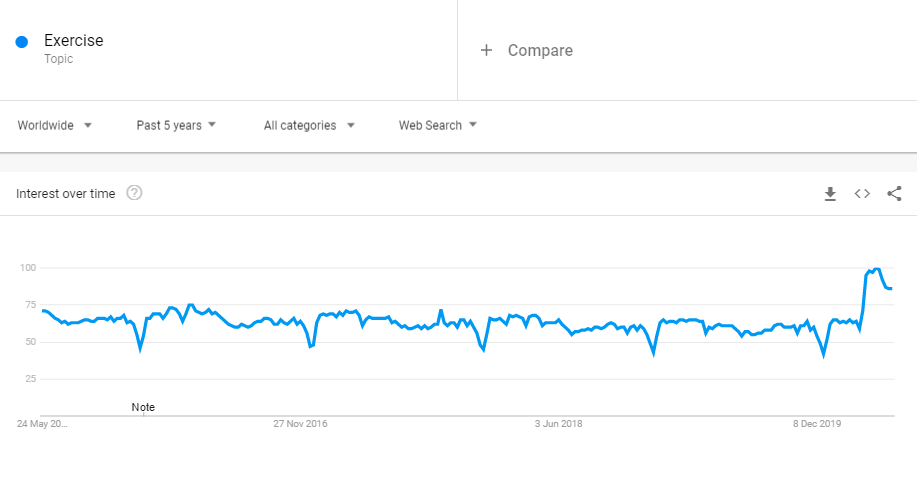The width and height of the screenshot is (917, 483).
Task: Click the 3 Jun 2018 axis label
Action: click(x=558, y=424)
